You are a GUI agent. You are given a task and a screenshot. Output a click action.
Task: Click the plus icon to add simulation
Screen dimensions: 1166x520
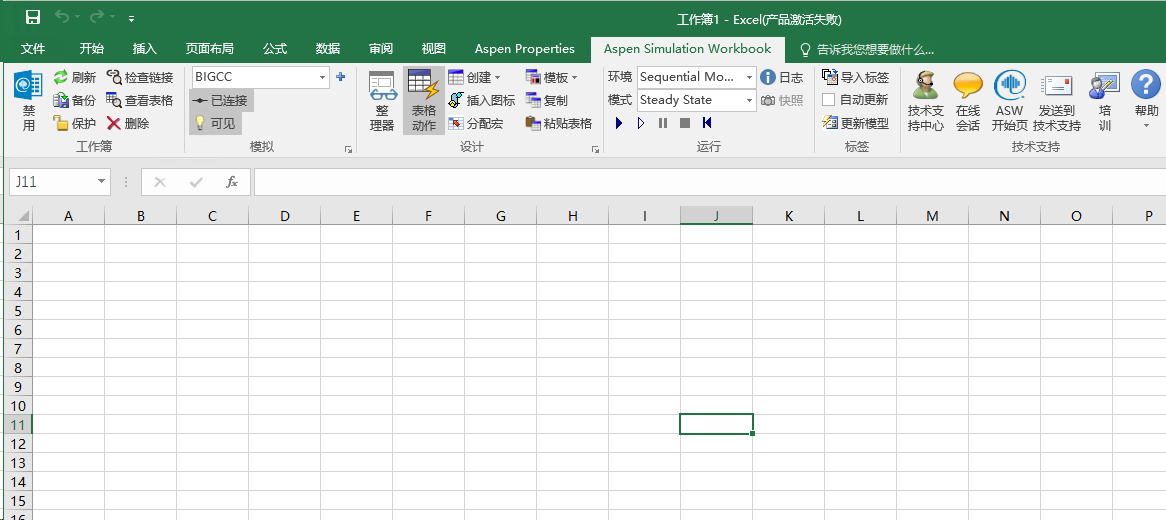(x=341, y=77)
